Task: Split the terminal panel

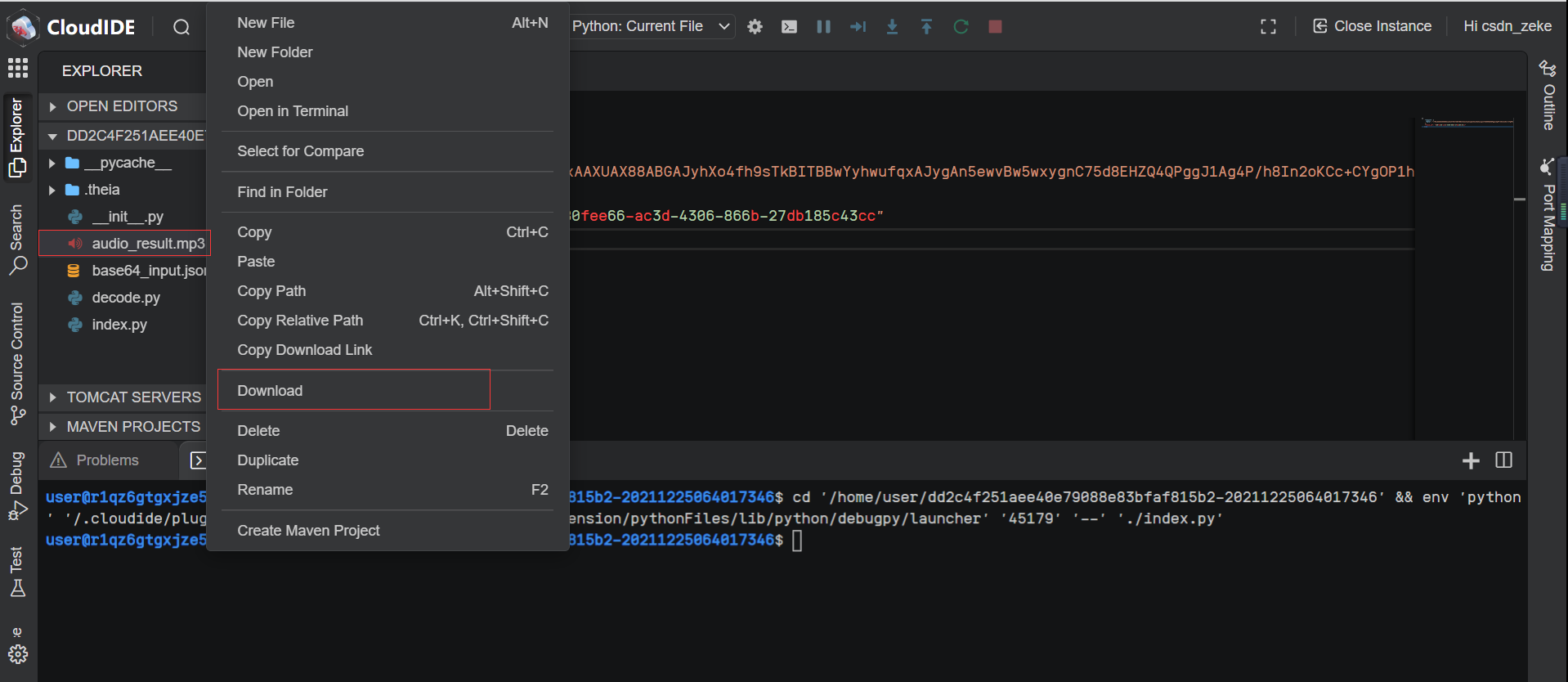Action: [x=1503, y=460]
